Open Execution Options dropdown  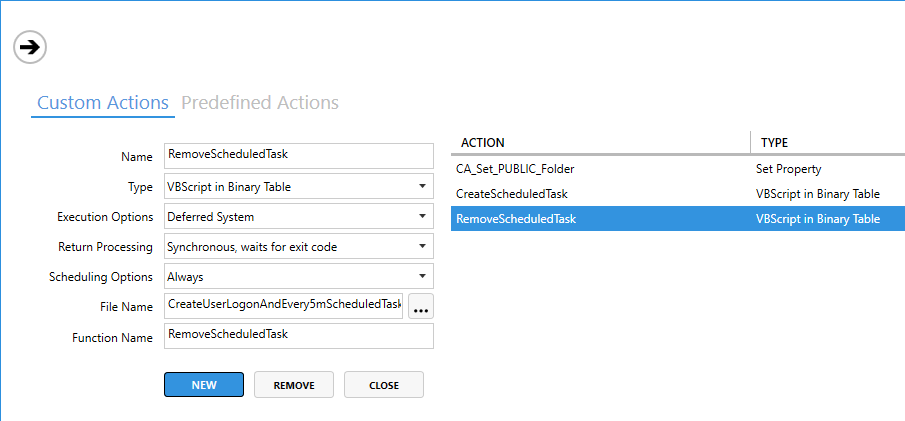(x=298, y=217)
